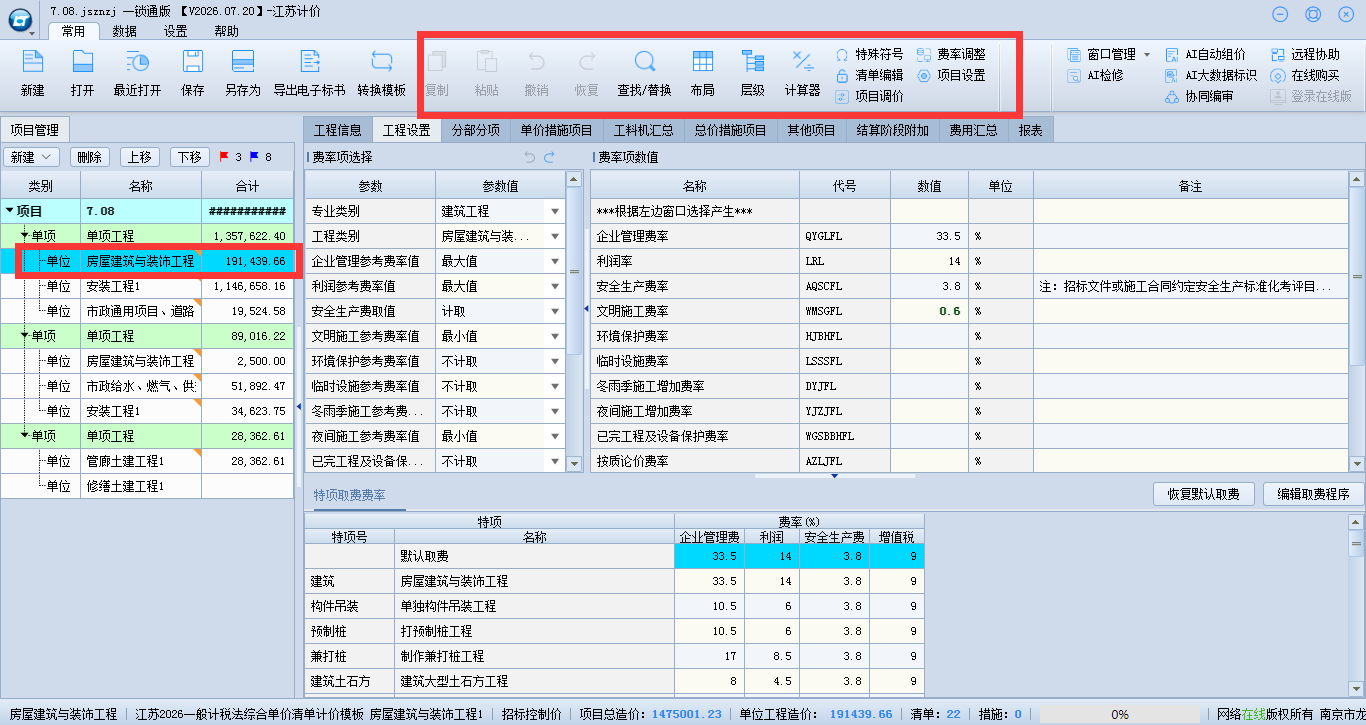Click the 删除 button
The width and height of the screenshot is (1366, 725).
90,157
